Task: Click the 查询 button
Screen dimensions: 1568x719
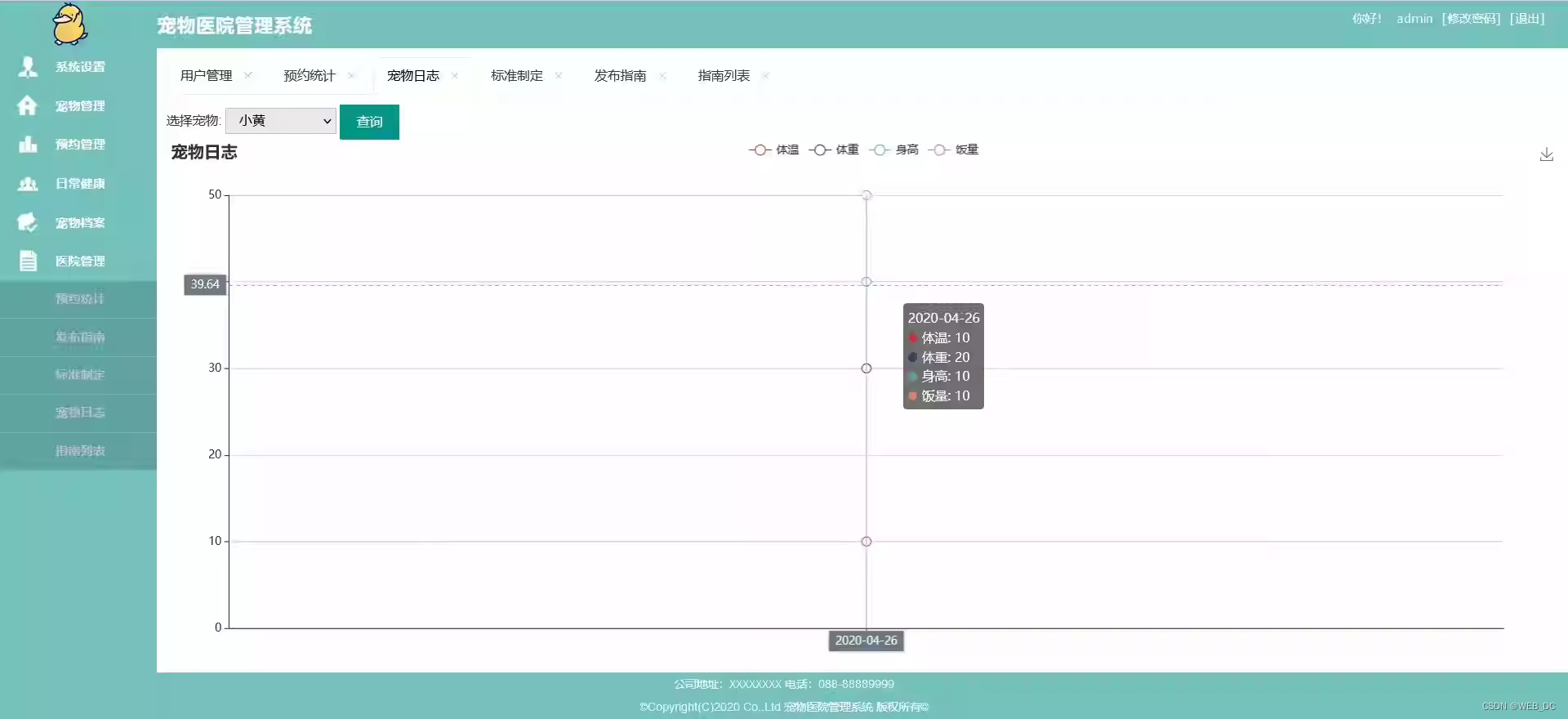Action: click(x=369, y=122)
